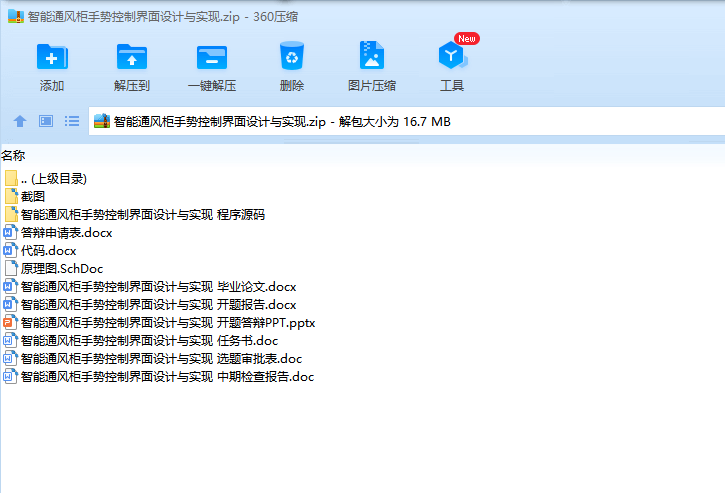Click the 一键解压 one-click extract icon
Viewport: 725px width, 493px height.
[x=212, y=57]
